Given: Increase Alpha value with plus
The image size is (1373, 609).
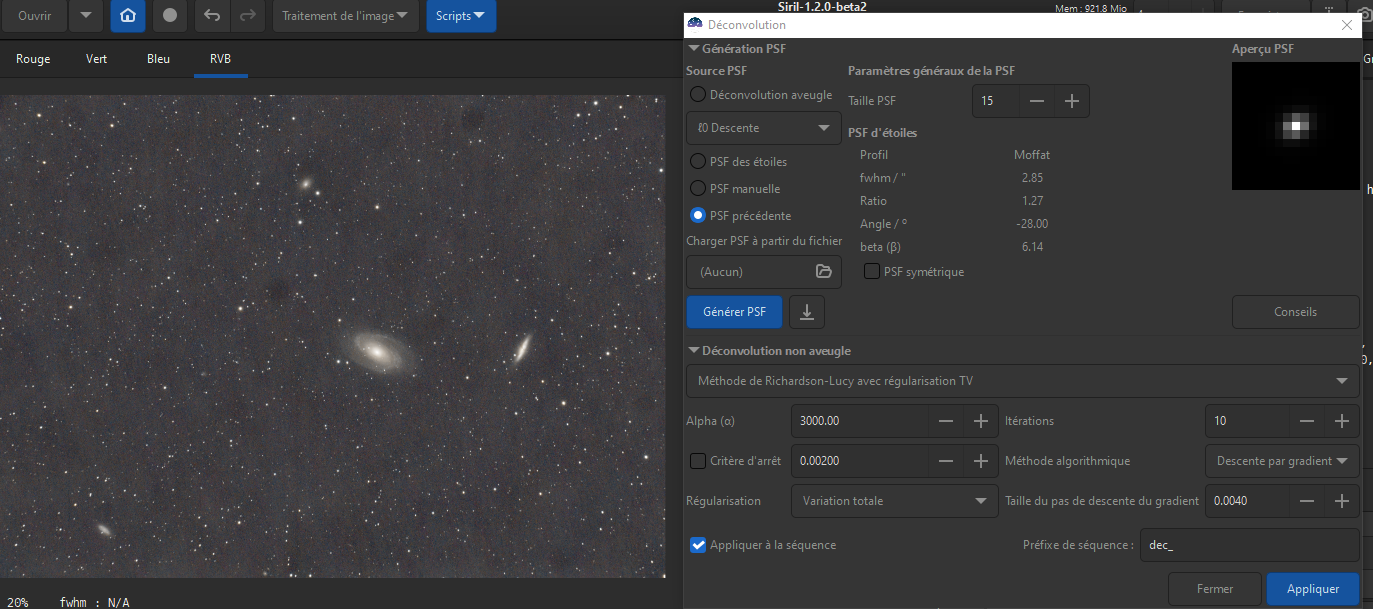Looking at the screenshot, I should coord(981,421).
